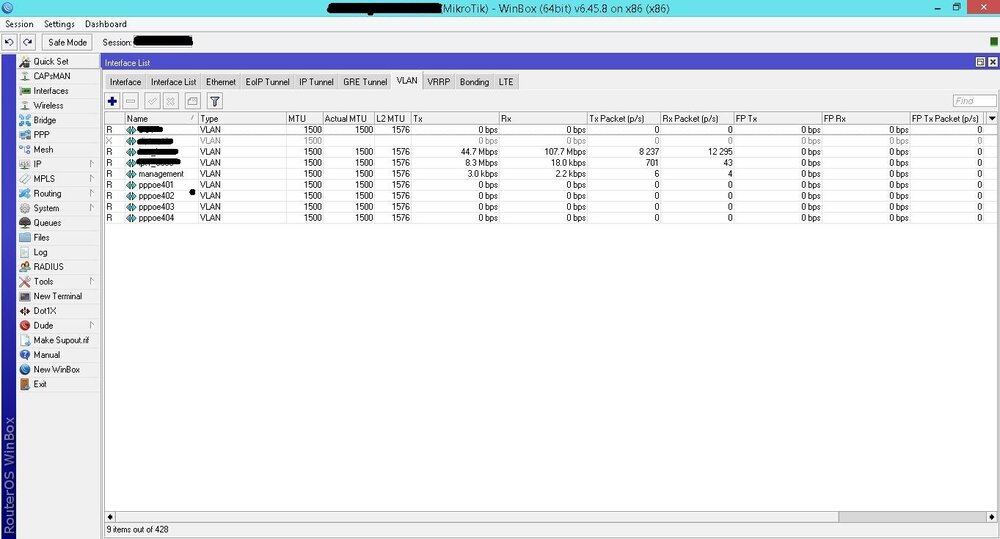Click the Filter funnel icon
Image resolution: width=1000 pixels, height=539 pixels.
click(x=214, y=101)
